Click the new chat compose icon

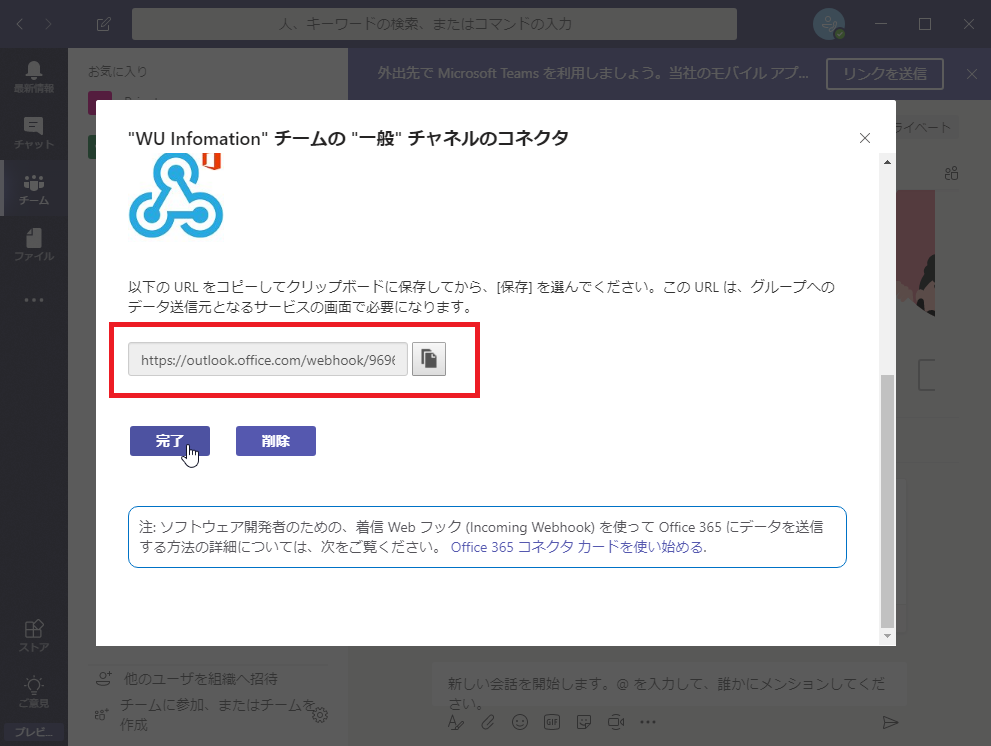pos(104,24)
